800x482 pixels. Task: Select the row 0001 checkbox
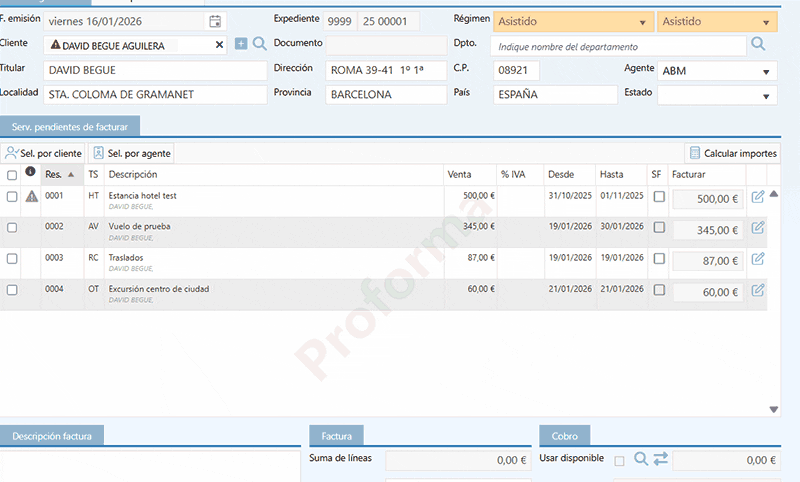pos(12,197)
